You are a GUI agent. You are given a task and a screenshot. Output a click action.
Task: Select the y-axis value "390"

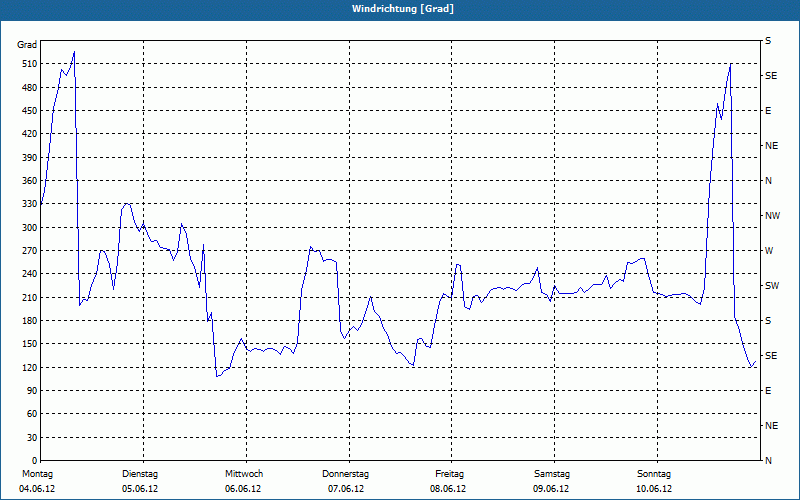pos(30,158)
